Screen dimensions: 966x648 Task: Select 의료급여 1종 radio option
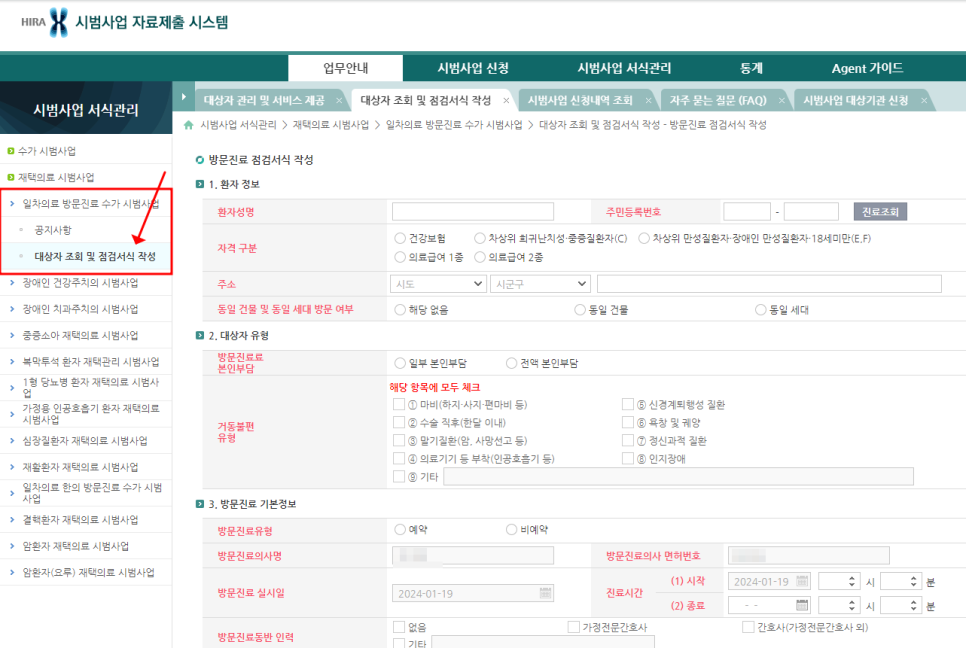(400, 257)
